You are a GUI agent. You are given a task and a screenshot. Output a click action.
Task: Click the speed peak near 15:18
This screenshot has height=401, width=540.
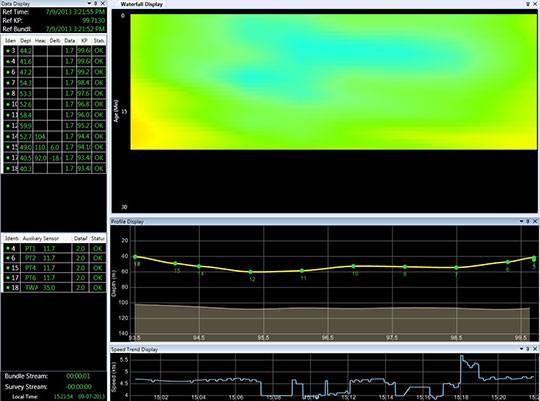click(x=461, y=357)
